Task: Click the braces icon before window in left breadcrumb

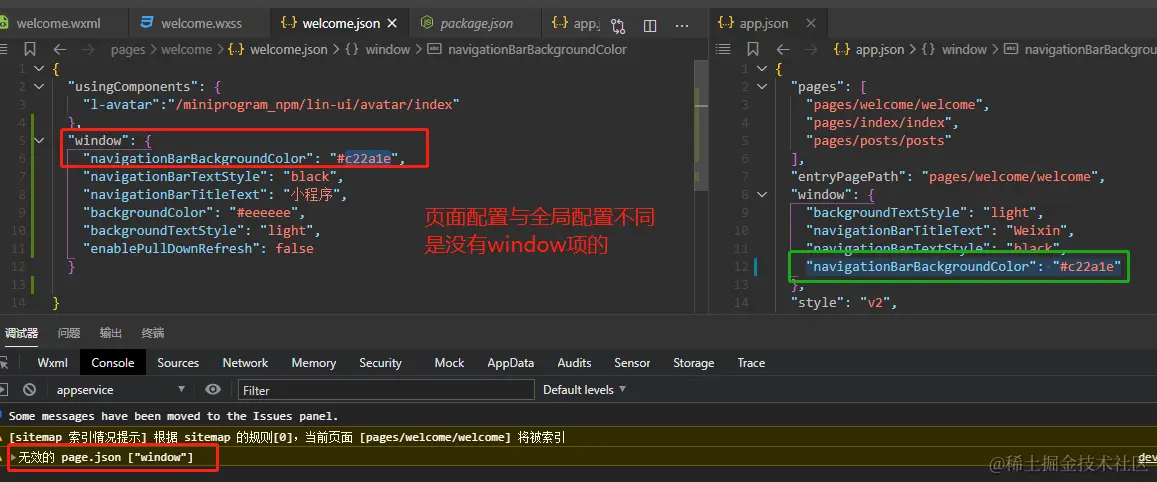Action: coord(352,49)
